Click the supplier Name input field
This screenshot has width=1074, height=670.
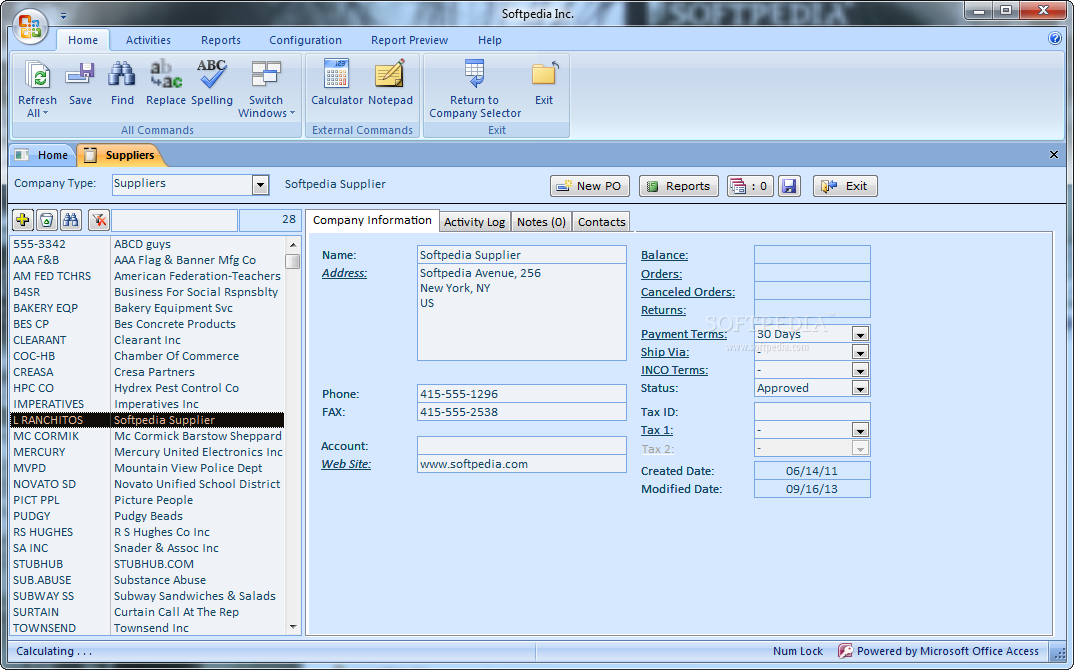tap(521, 255)
